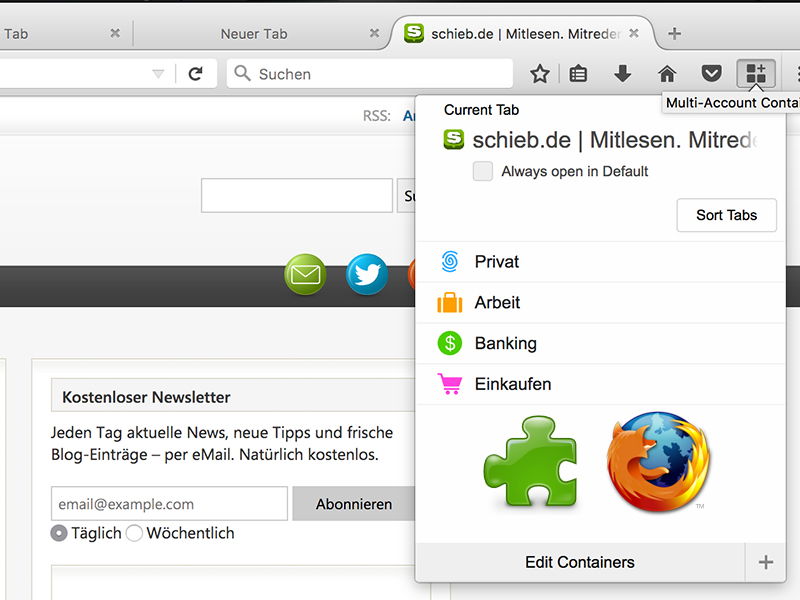Add a new container with plus
The height and width of the screenshot is (600, 800).
click(x=765, y=562)
